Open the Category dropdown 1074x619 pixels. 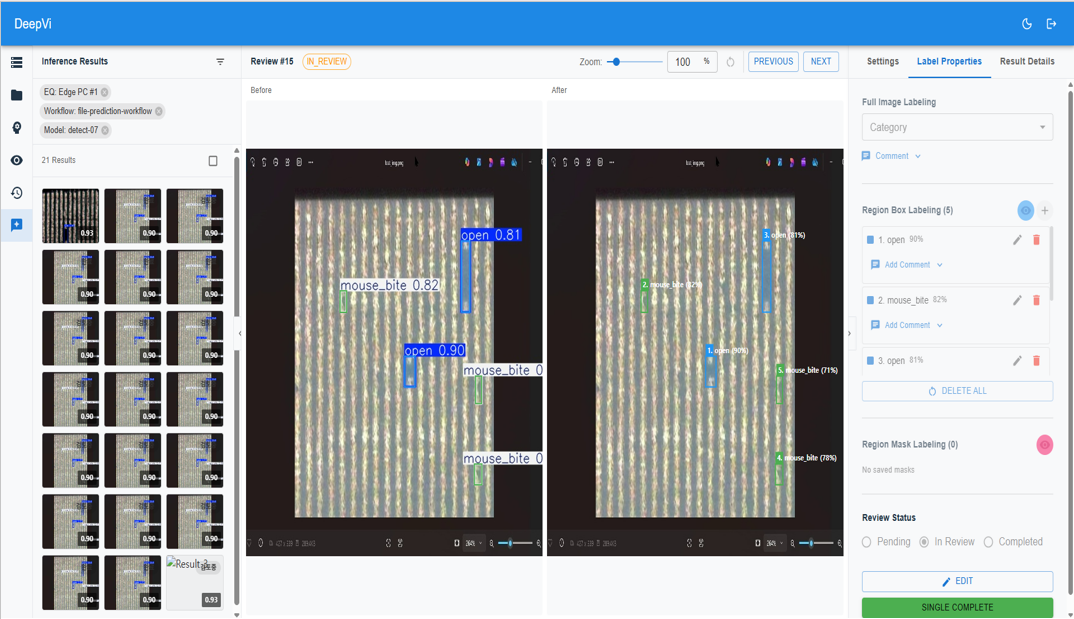click(956, 127)
